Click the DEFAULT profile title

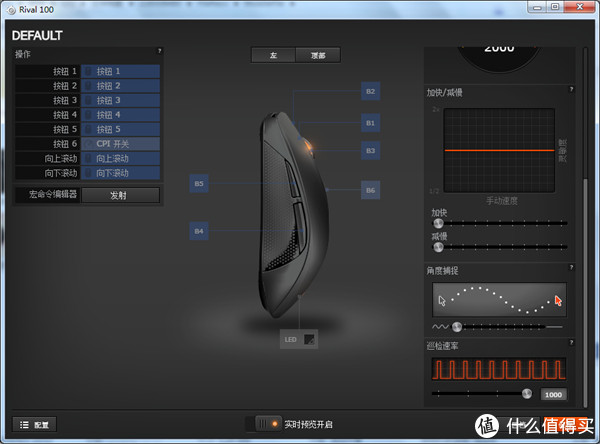point(37,36)
